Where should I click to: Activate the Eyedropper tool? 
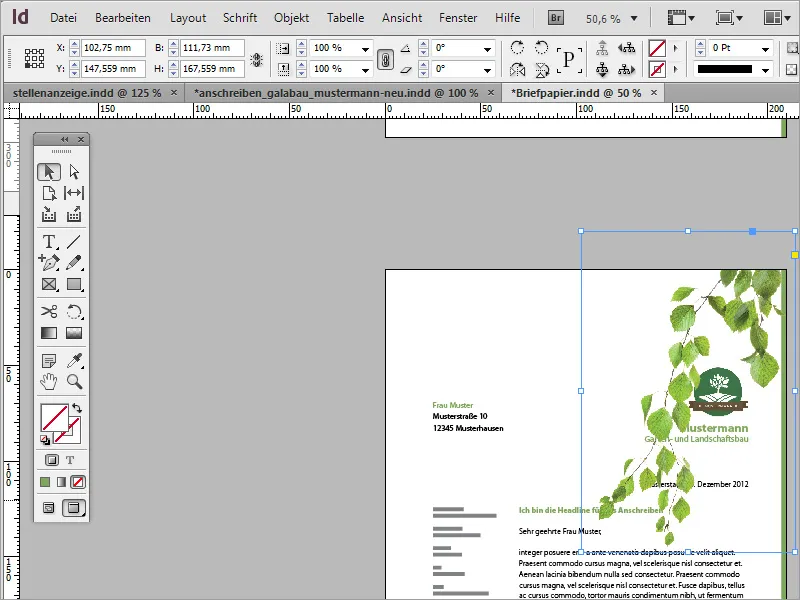74,361
